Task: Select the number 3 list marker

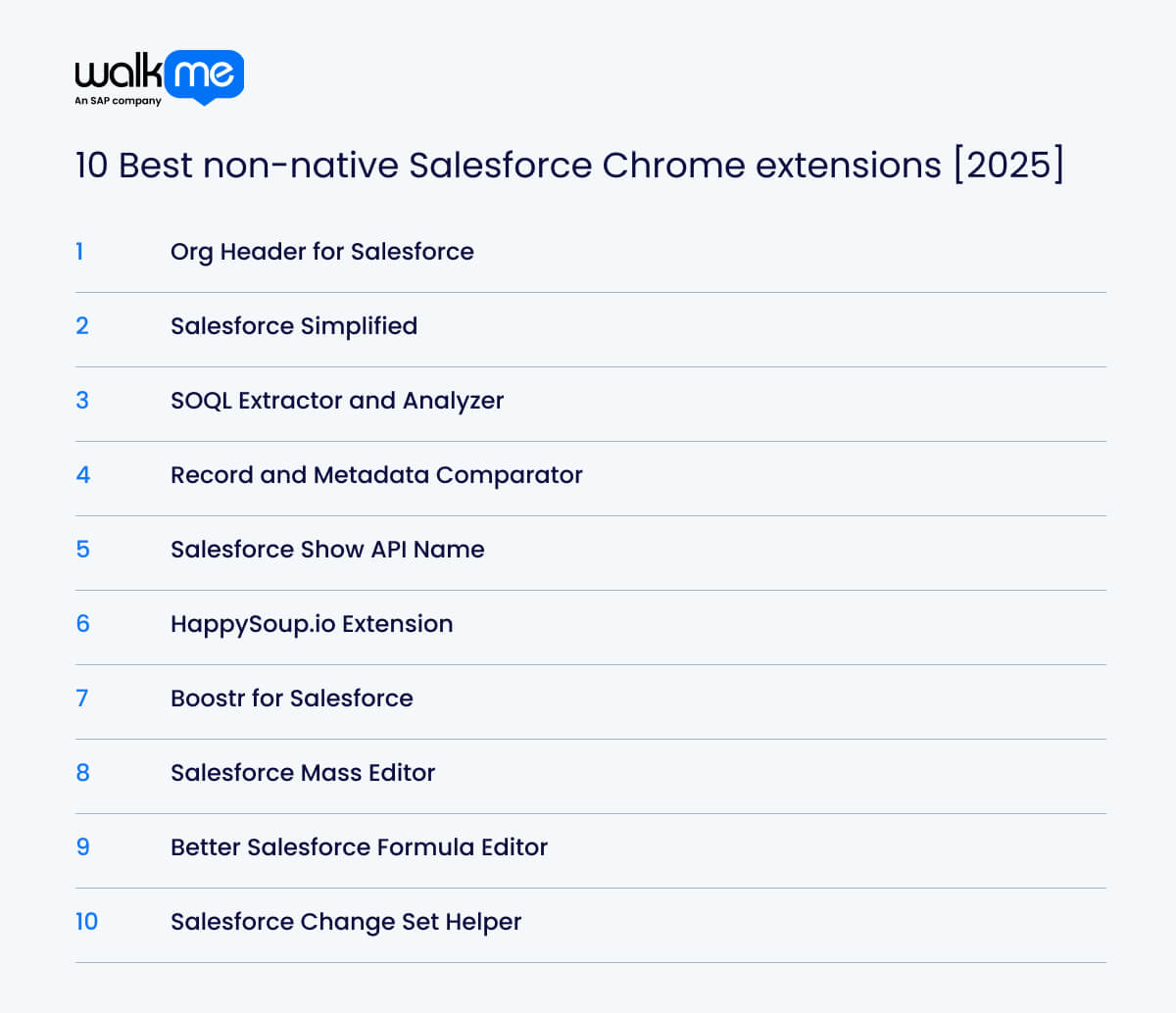Action: (x=82, y=401)
